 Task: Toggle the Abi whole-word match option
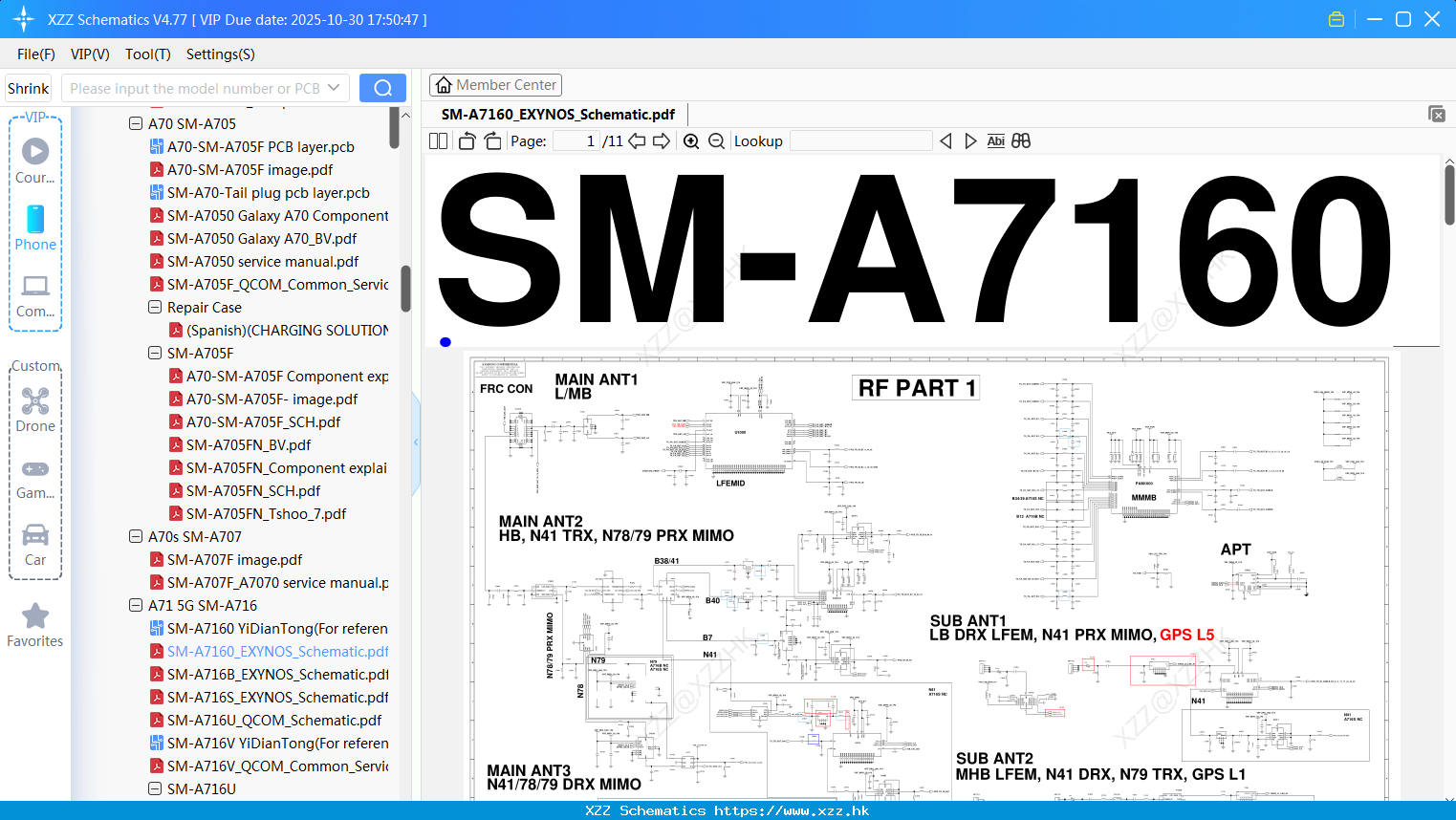tap(995, 141)
